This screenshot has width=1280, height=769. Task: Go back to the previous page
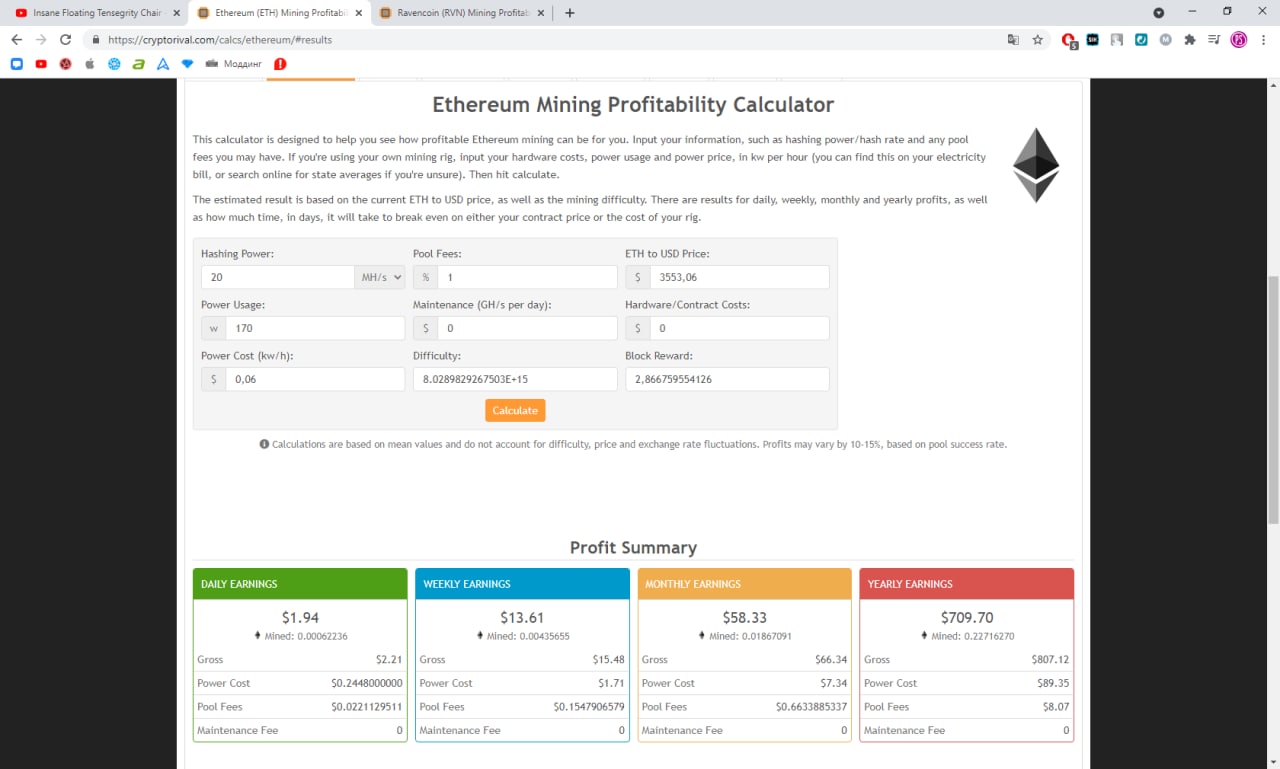[16, 40]
